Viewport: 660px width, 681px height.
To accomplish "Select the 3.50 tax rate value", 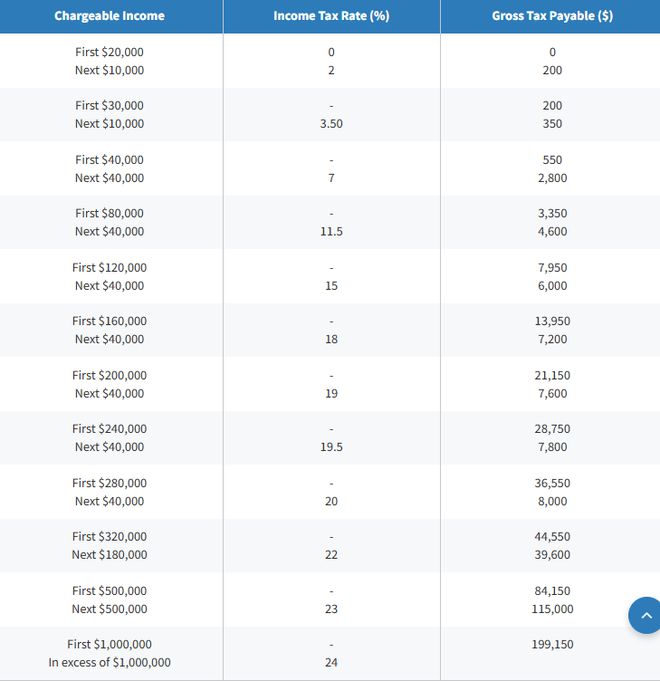I will pyautogui.click(x=331, y=124).
